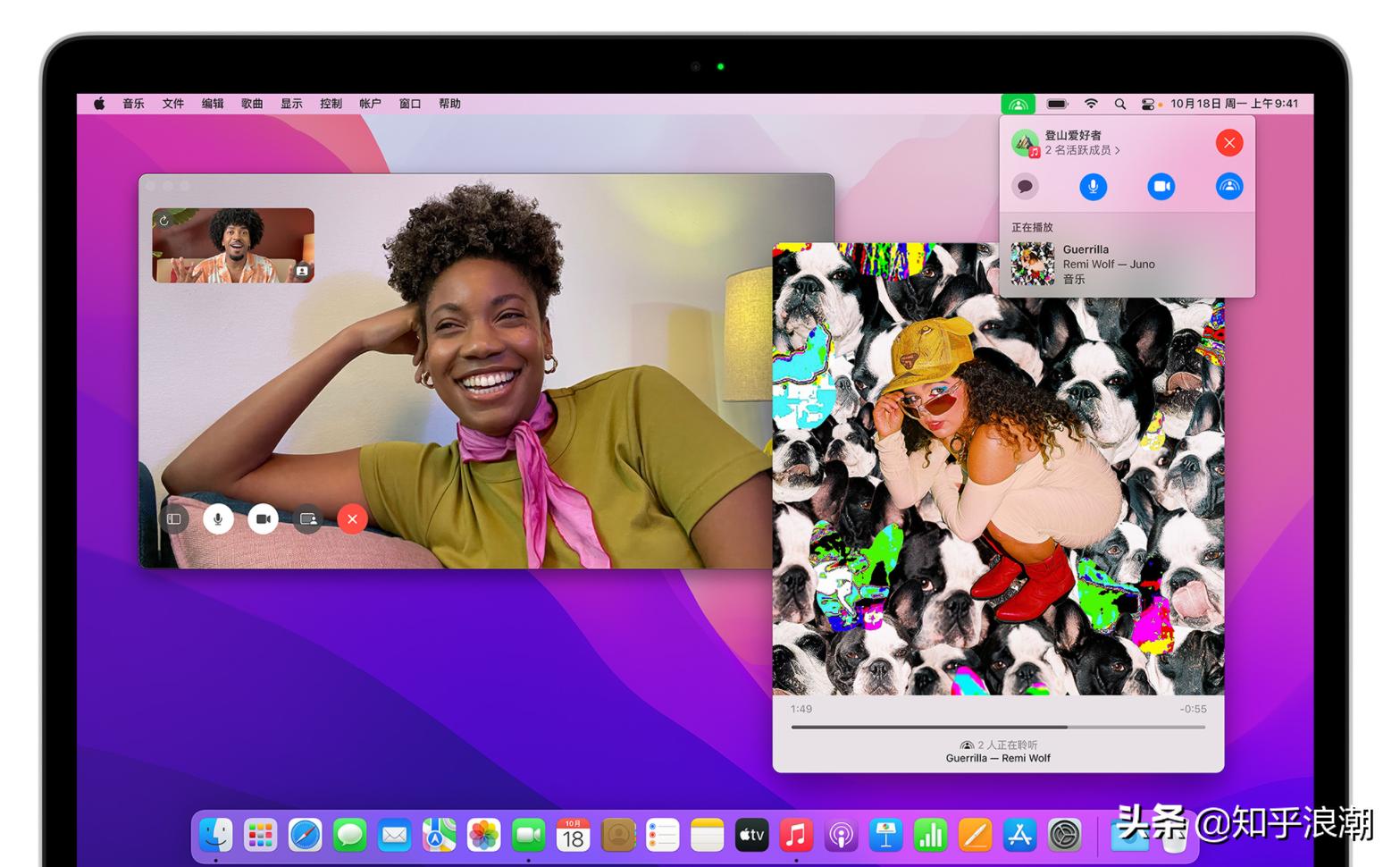The height and width of the screenshot is (867, 1400).
Task: Leave the SharePlay session via red X button
Action: pos(1229,143)
